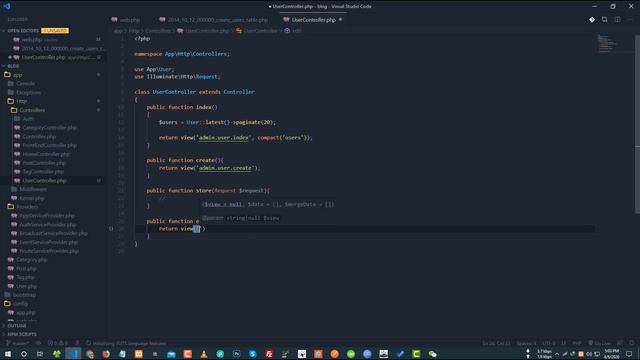640x360 pixels.
Task: Open FileZilla from the taskbar
Action: point(269,354)
